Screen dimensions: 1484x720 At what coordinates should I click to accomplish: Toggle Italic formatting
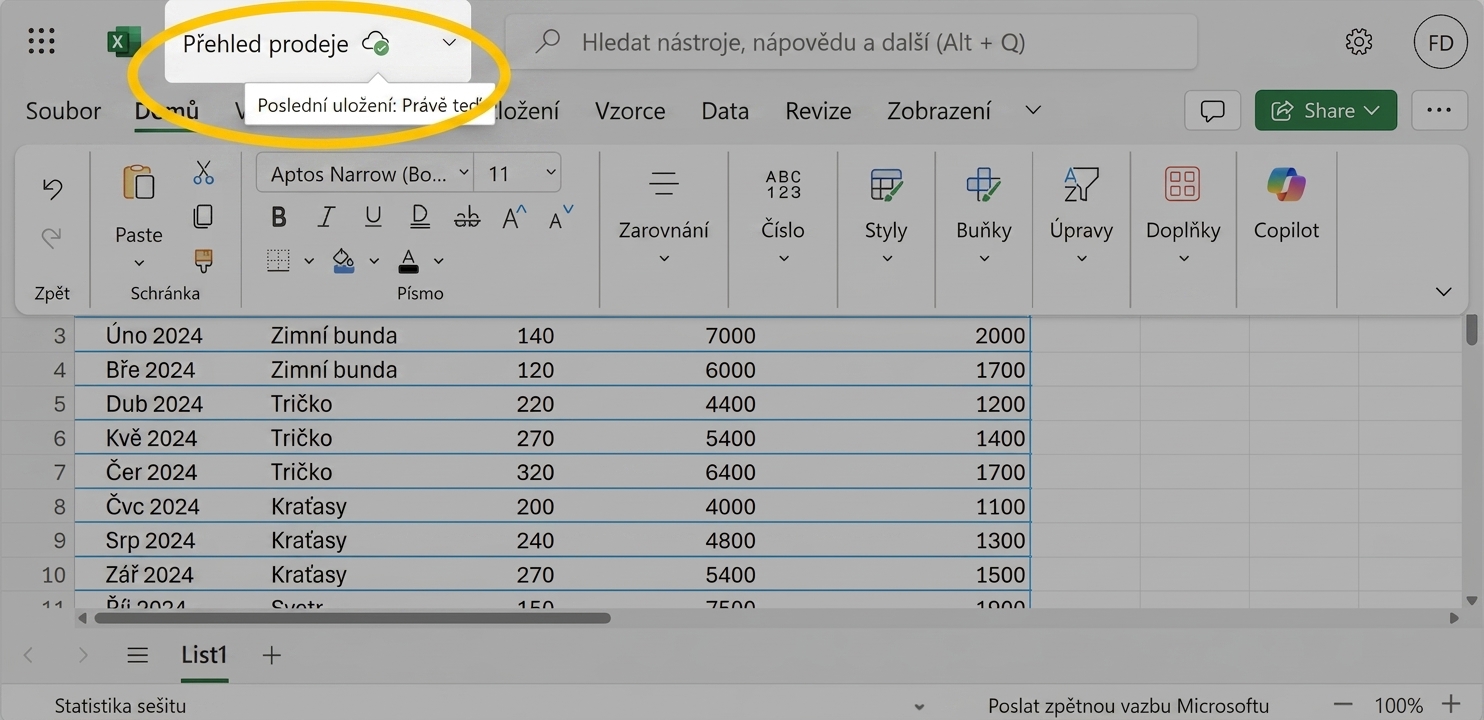pyautogui.click(x=326, y=217)
